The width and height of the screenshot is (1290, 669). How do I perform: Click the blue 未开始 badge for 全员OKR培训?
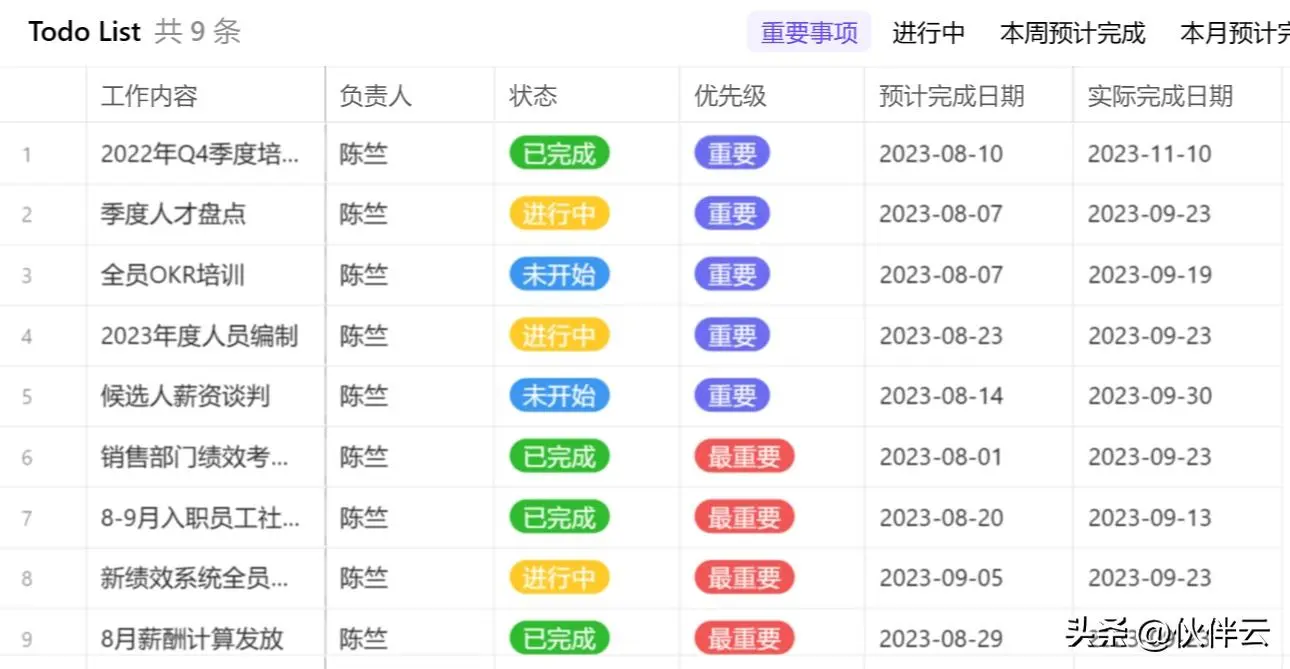point(558,274)
